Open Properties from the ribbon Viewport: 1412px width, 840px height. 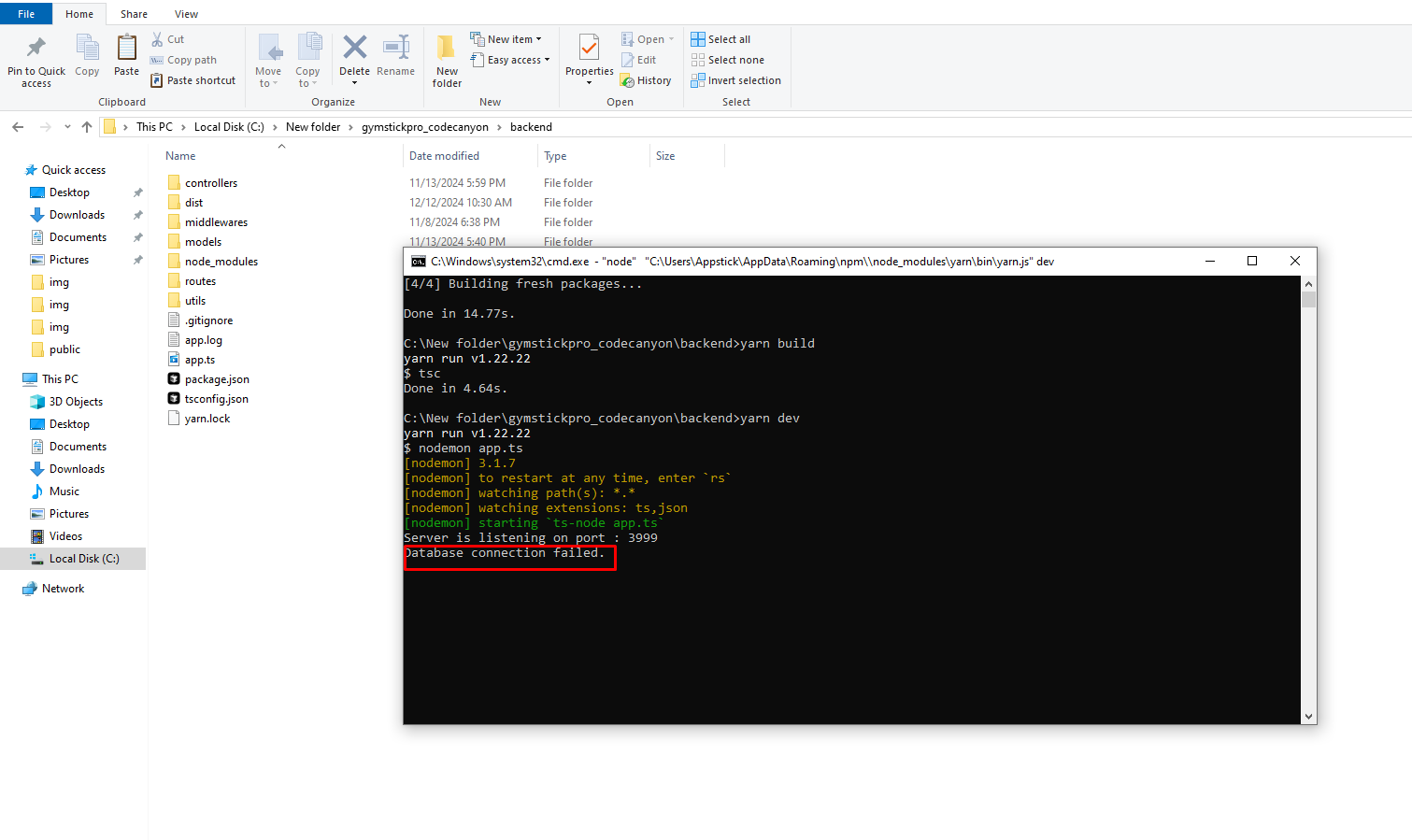[589, 49]
